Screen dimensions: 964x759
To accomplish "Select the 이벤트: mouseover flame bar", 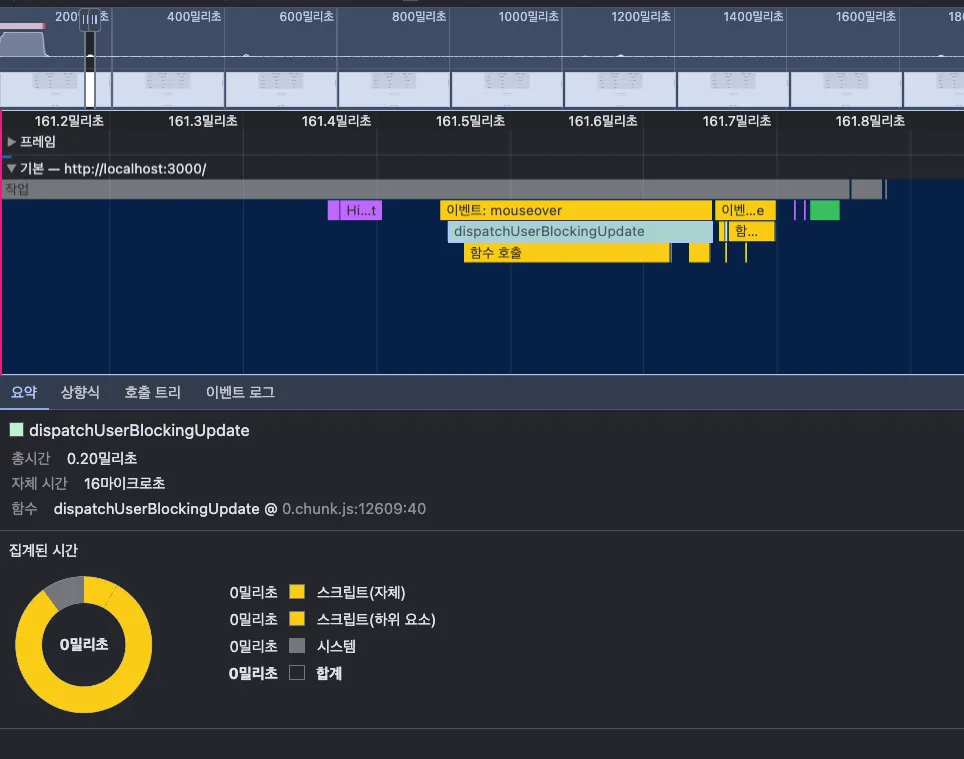I will coord(575,210).
